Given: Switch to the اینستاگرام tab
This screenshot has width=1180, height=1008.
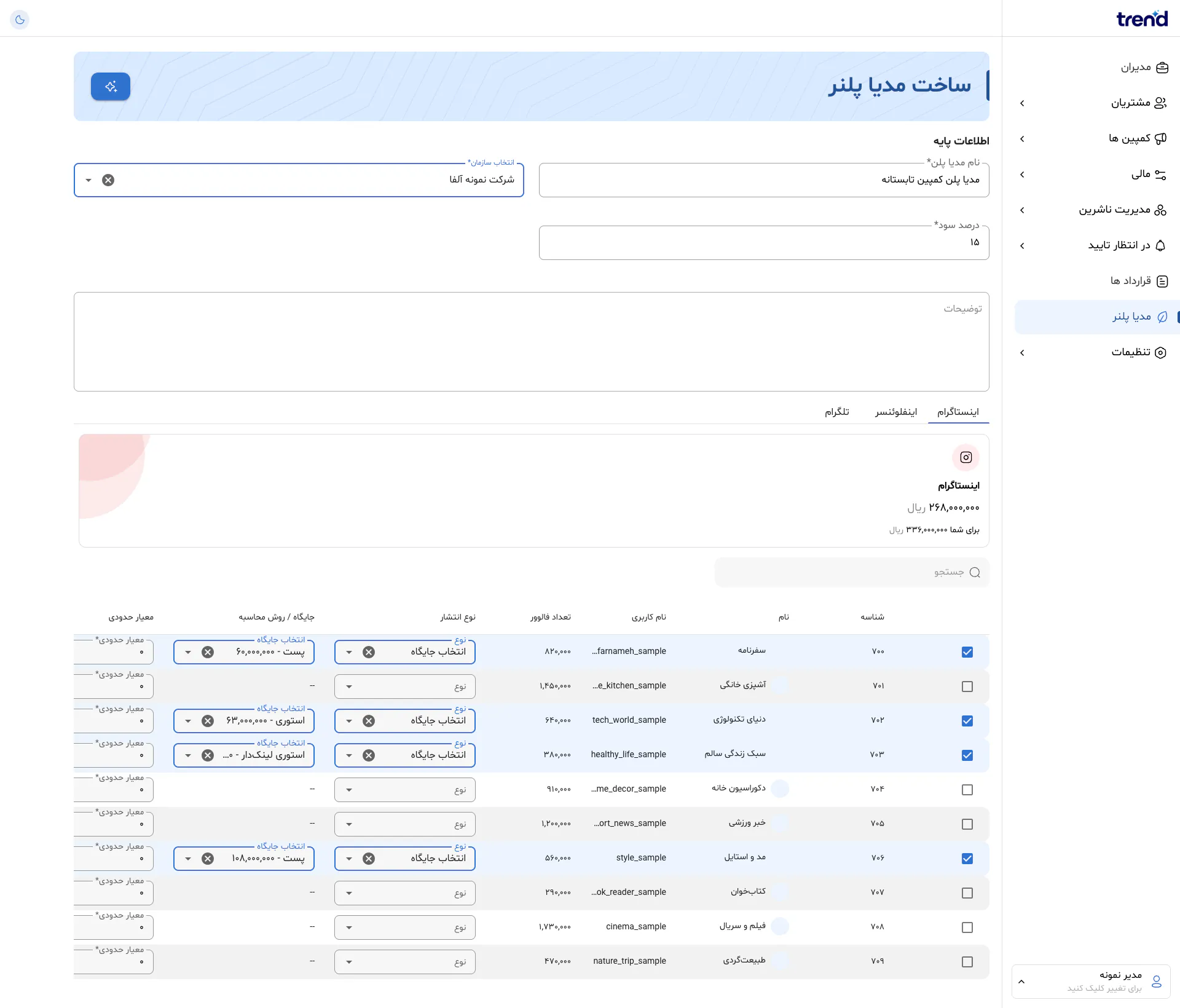Looking at the screenshot, I should (958, 412).
